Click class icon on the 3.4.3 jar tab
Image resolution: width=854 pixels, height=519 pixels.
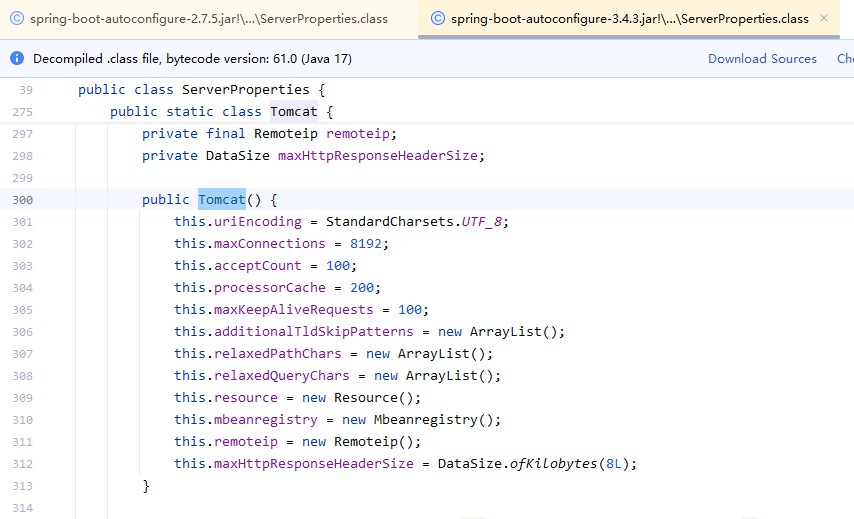coord(438,19)
